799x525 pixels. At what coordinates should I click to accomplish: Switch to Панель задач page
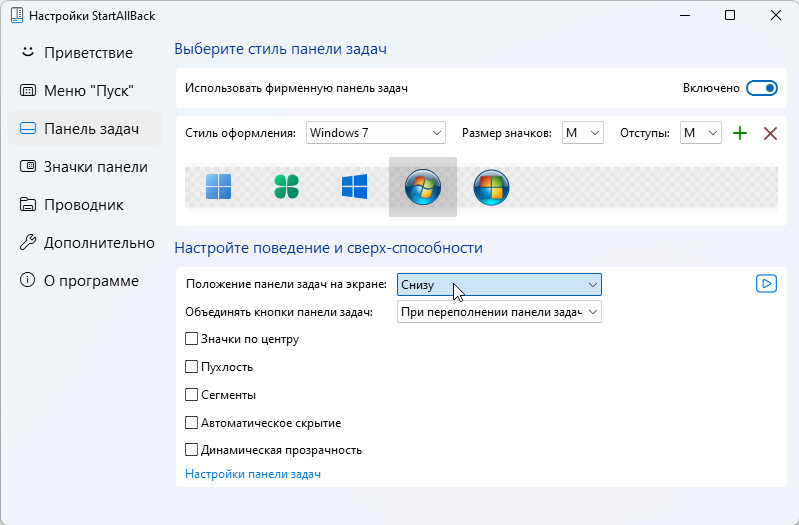[85, 128]
